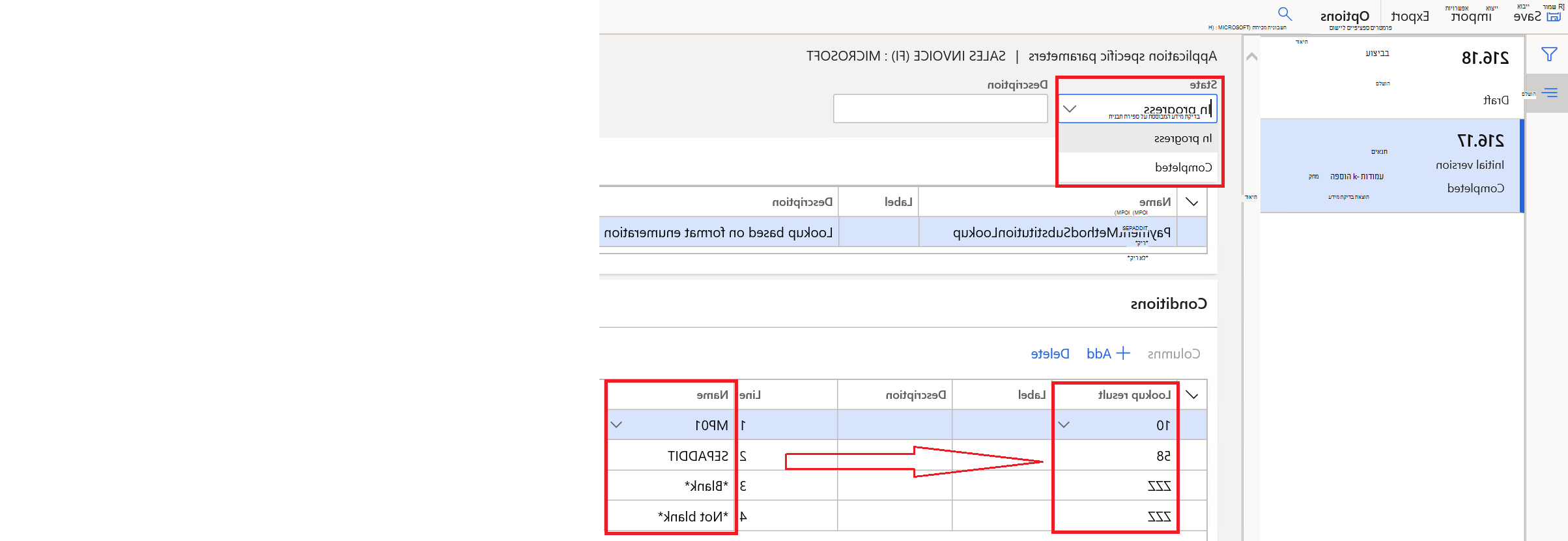Viewport: 1568px width, 541px height.
Task: Click the SEPADDIT name cell
Action: click(x=671, y=456)
